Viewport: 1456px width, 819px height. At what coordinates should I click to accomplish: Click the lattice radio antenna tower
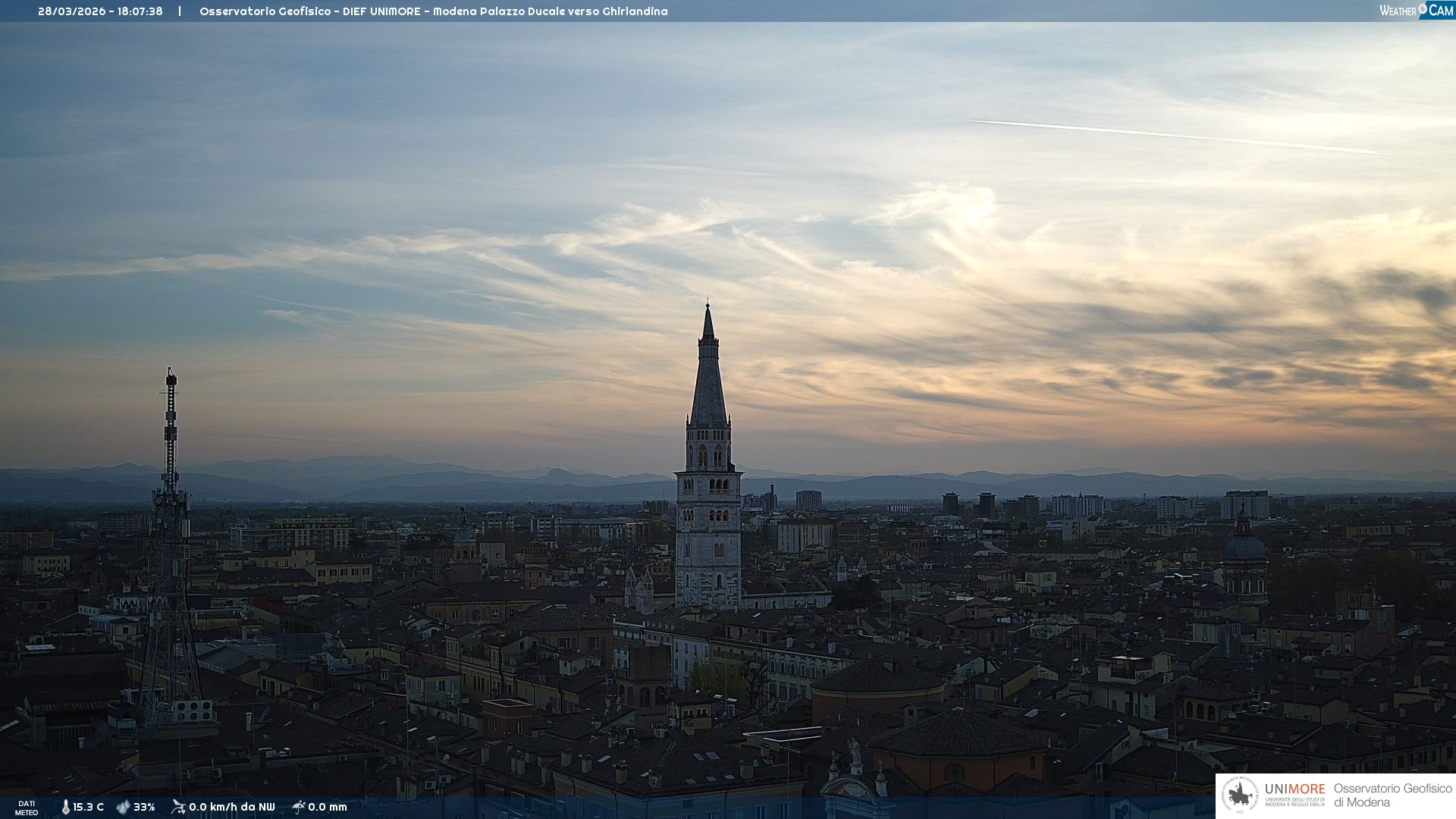(x=170, y=531)
